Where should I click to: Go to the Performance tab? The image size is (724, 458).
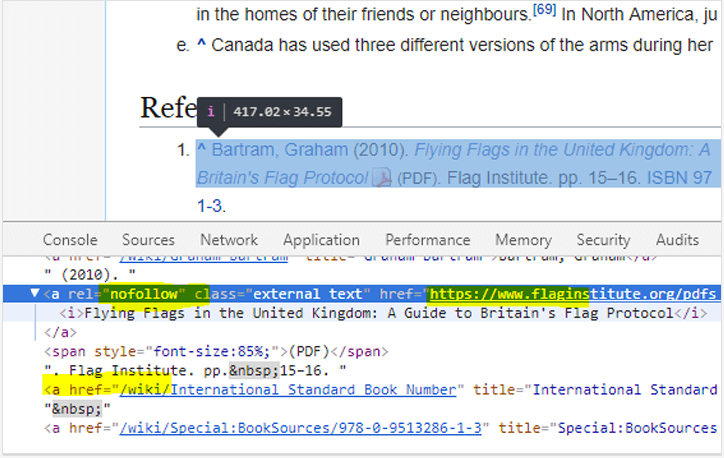429,240
